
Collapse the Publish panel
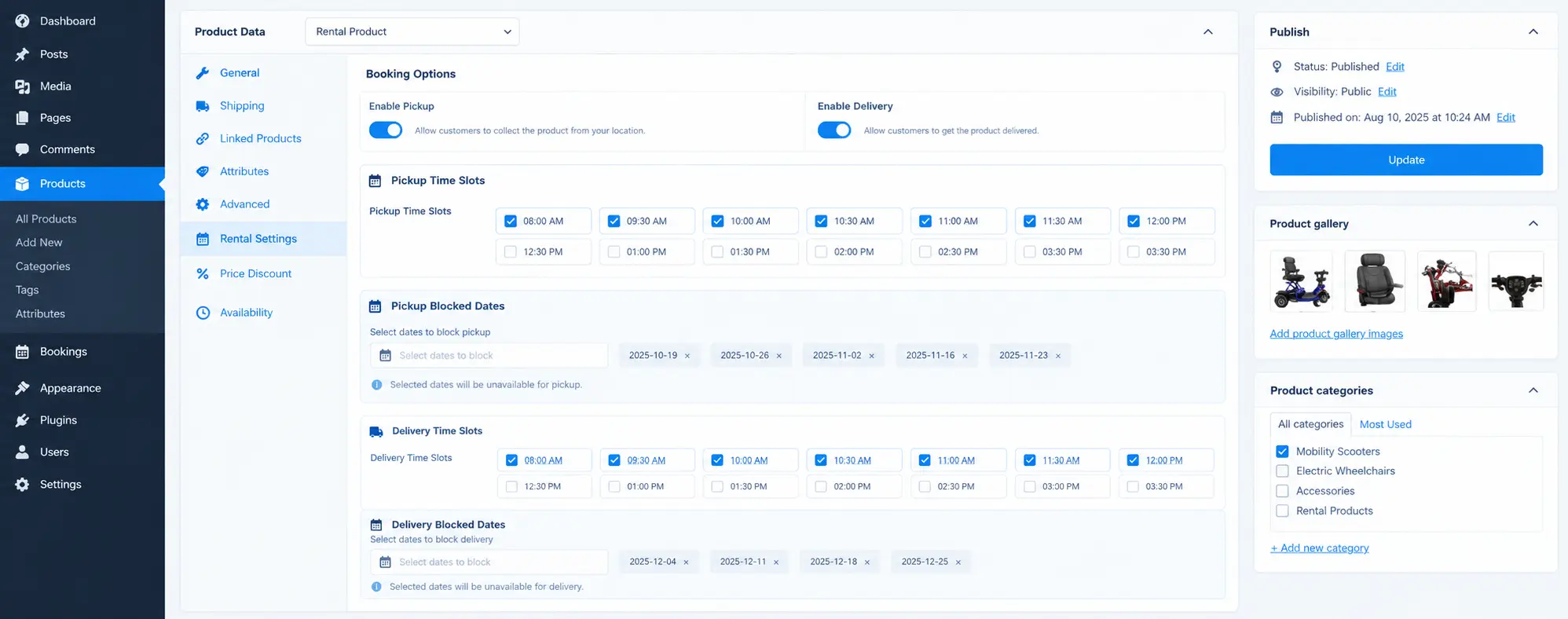(1533, 32)
